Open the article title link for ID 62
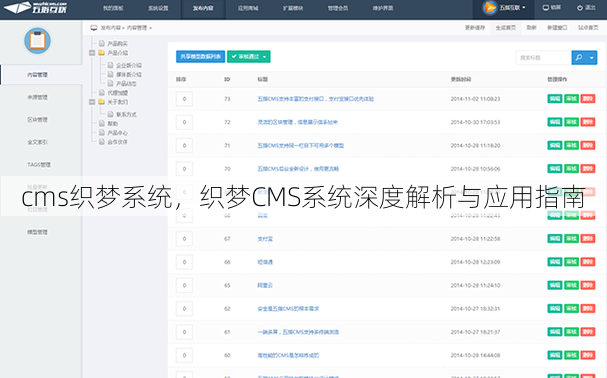Image resolution: width=607 pixels, height=378 pixels. click(x=288, y=309)
